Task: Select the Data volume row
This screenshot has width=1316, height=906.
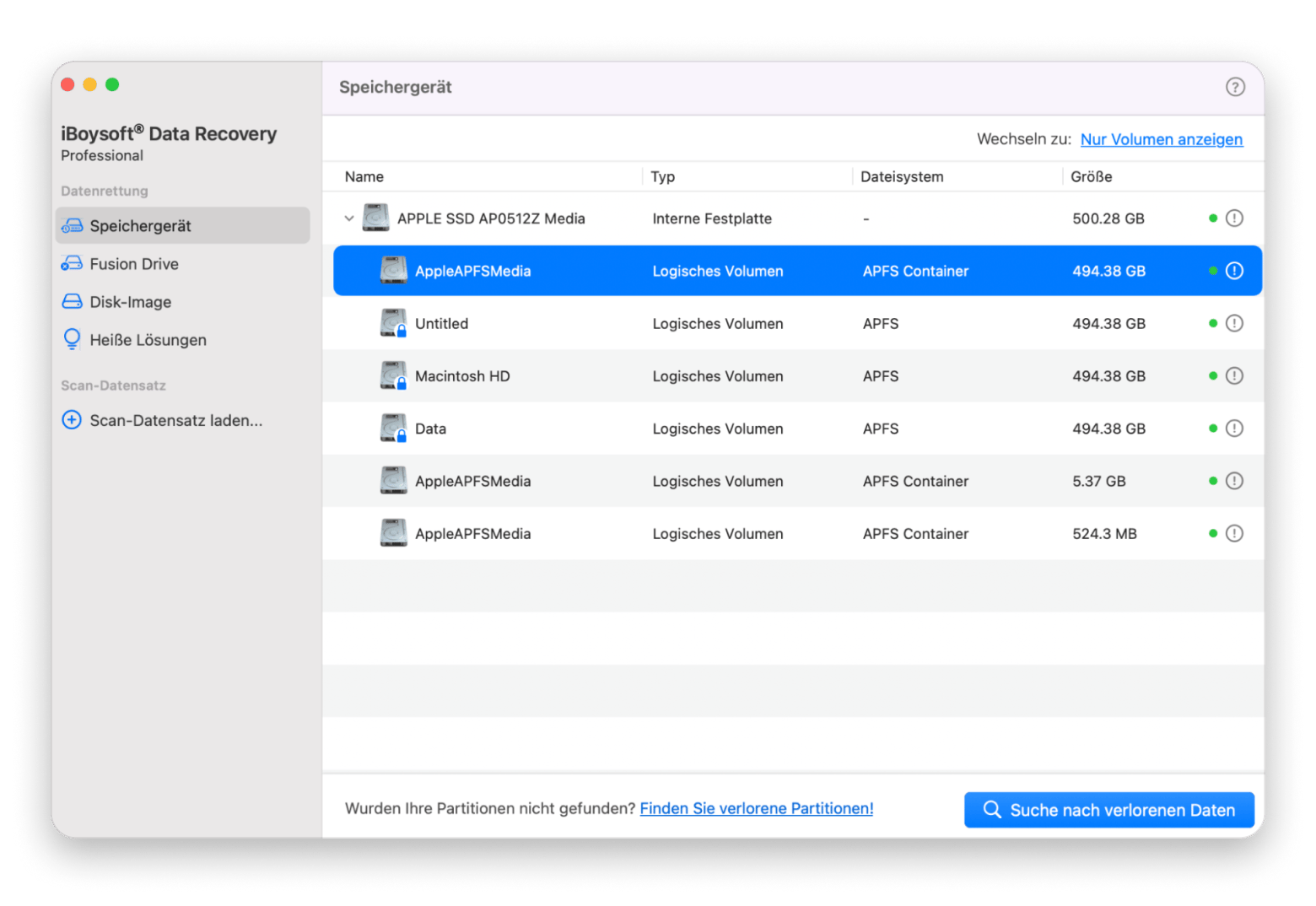Action: coord(793,429)
